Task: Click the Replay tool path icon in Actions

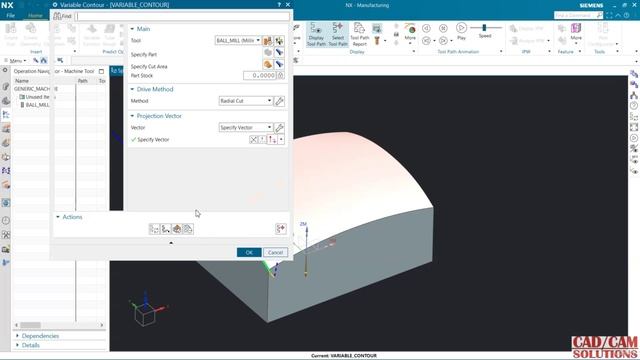Action: pyautogui.click(x=165, y=229)
